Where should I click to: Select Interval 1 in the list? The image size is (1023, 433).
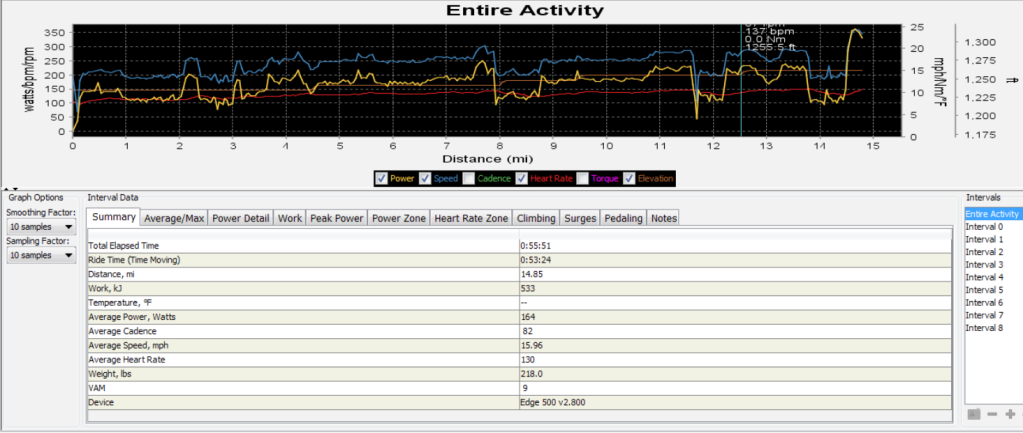click(x=985, y=239)
